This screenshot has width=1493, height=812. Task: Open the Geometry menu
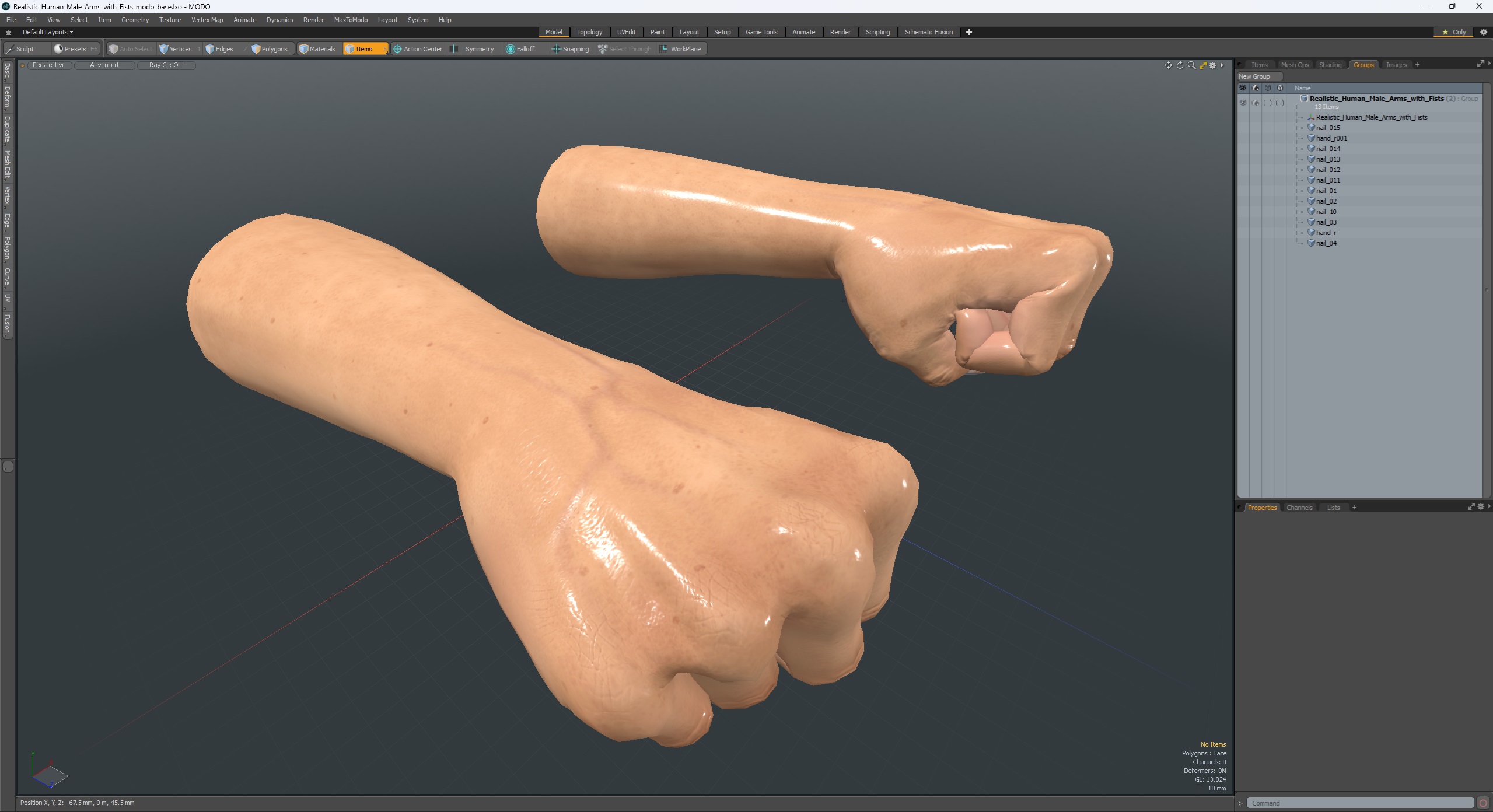[135, 20]
